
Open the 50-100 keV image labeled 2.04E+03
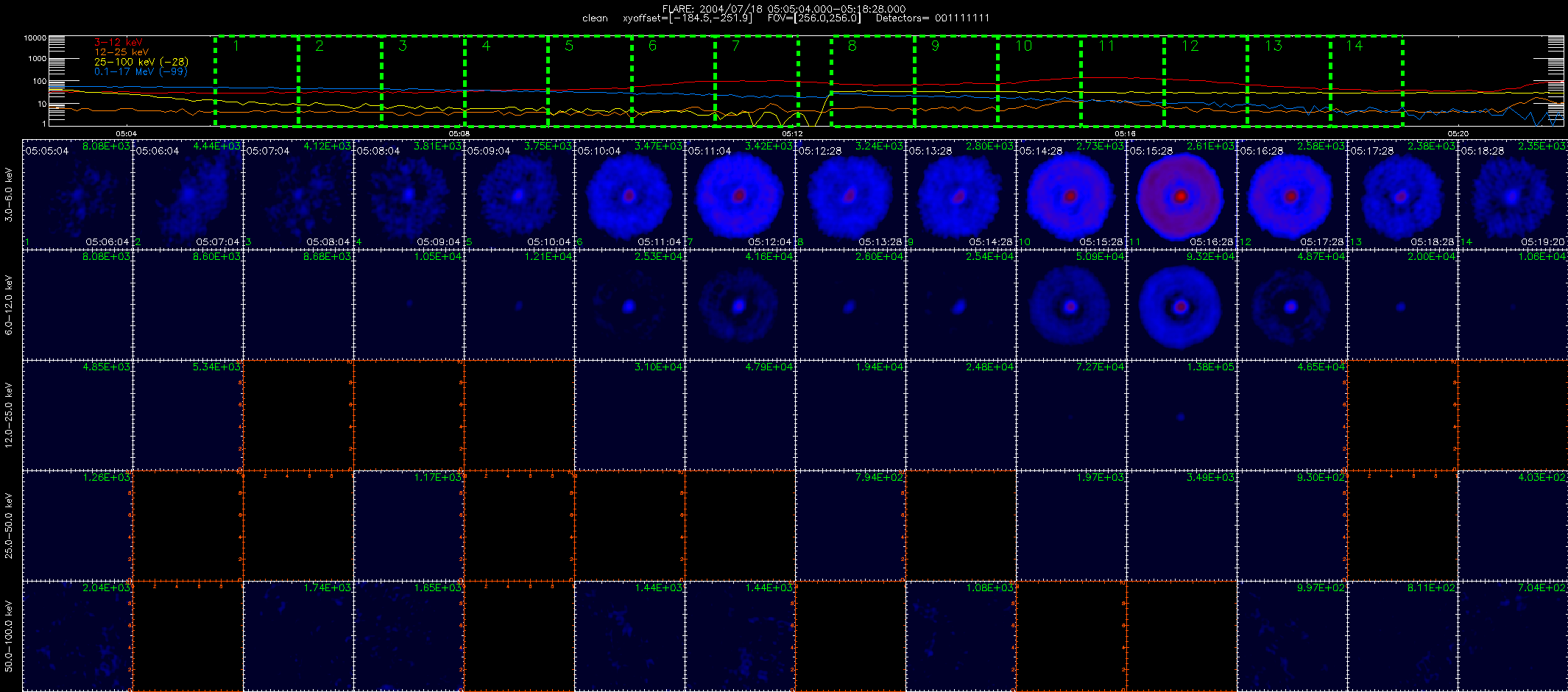pos(77,636)
